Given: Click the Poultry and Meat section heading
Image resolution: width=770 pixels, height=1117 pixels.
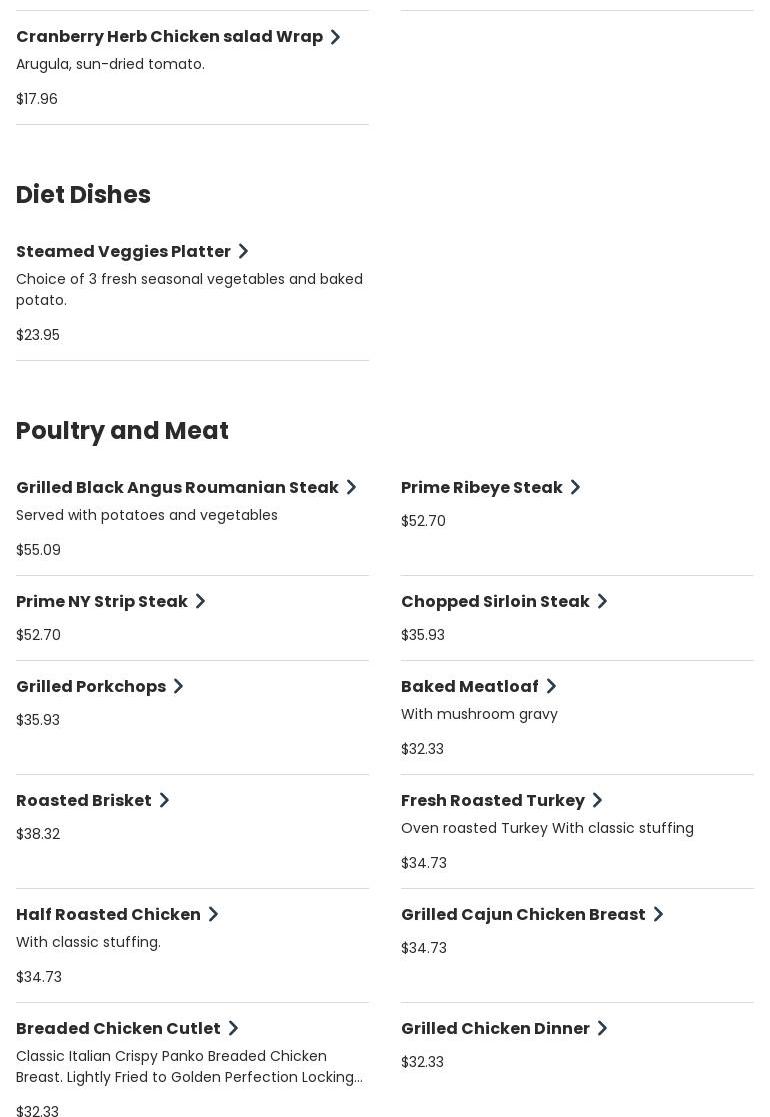Looking at the screenshot, I should click(122, 431).
